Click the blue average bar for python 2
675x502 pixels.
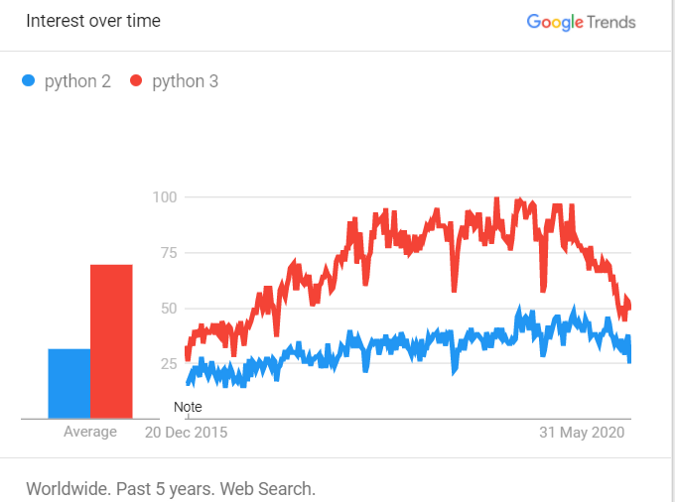pos(69,383)
